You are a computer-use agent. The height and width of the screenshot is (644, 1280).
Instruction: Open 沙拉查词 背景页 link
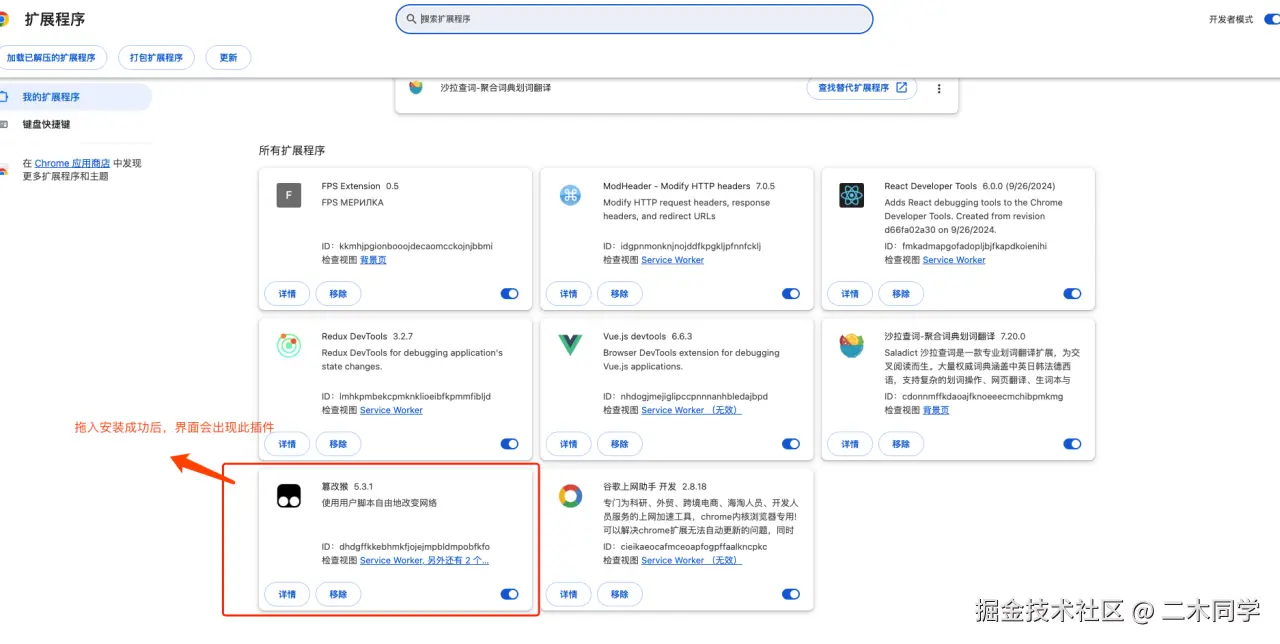click(936, 410)
